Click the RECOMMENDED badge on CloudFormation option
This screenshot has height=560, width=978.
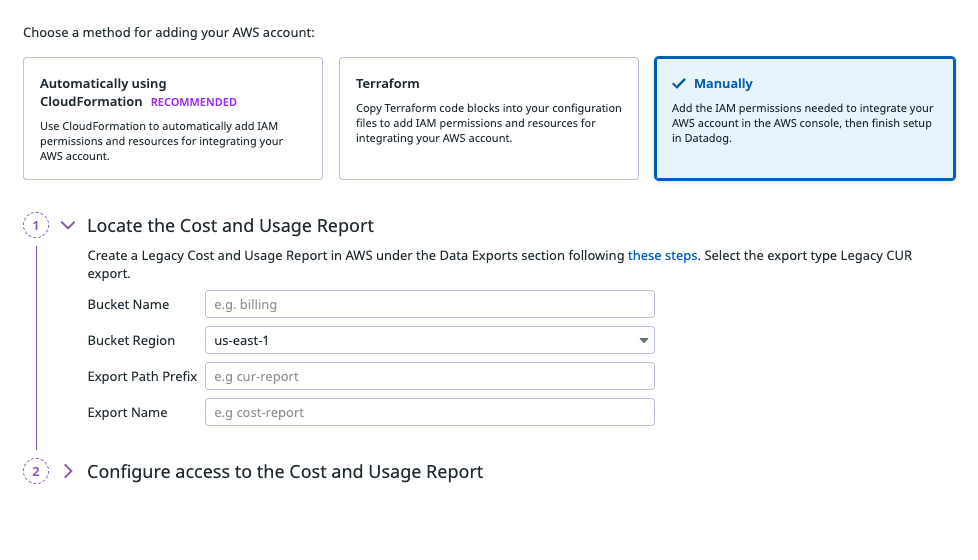click(x=194, y=102)
